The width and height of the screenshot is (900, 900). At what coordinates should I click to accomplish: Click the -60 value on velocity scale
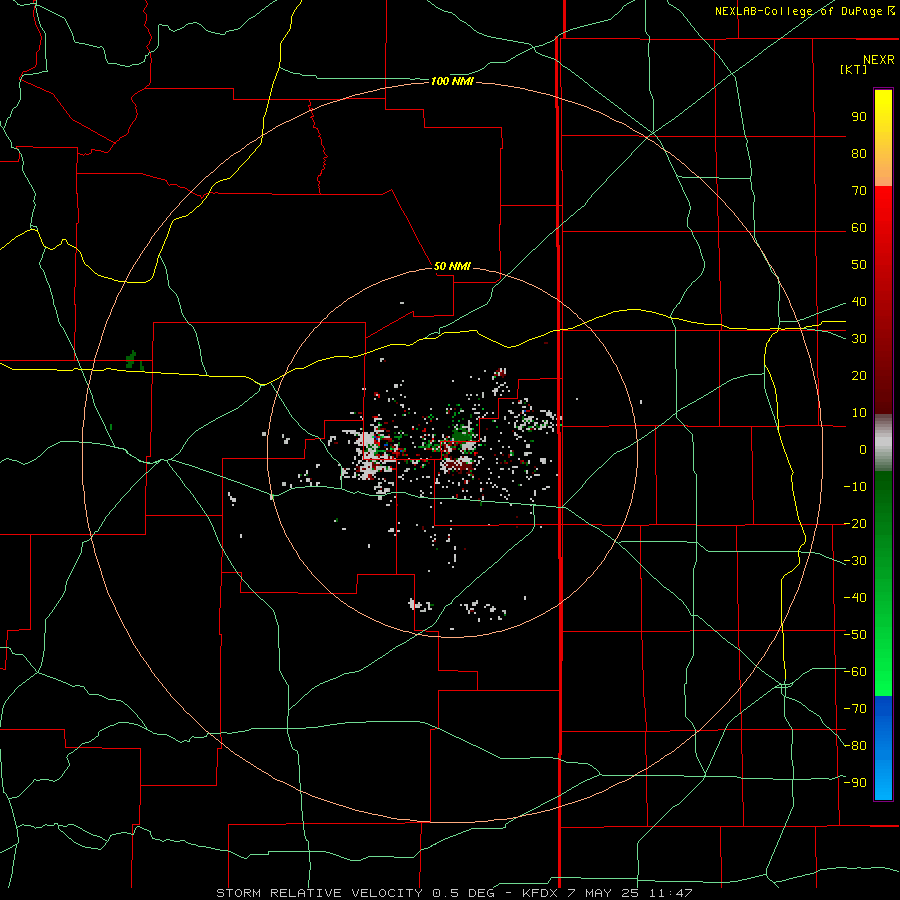tap(855, 672)
